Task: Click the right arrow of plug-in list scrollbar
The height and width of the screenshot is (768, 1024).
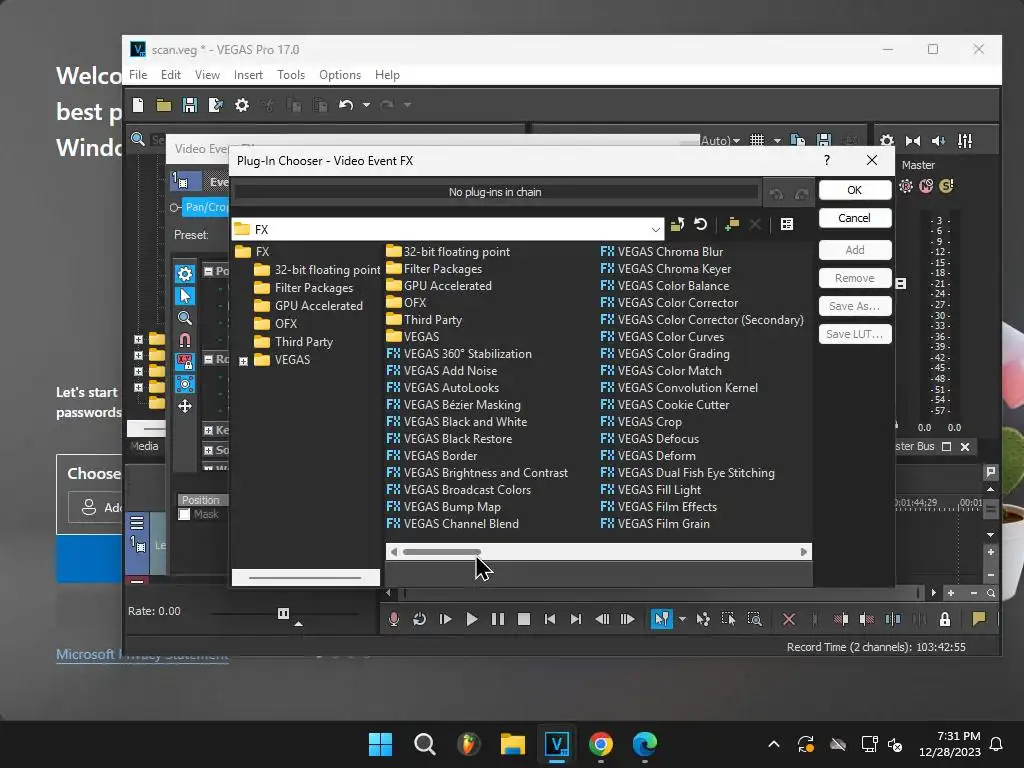Action: (x=803, y=552)
